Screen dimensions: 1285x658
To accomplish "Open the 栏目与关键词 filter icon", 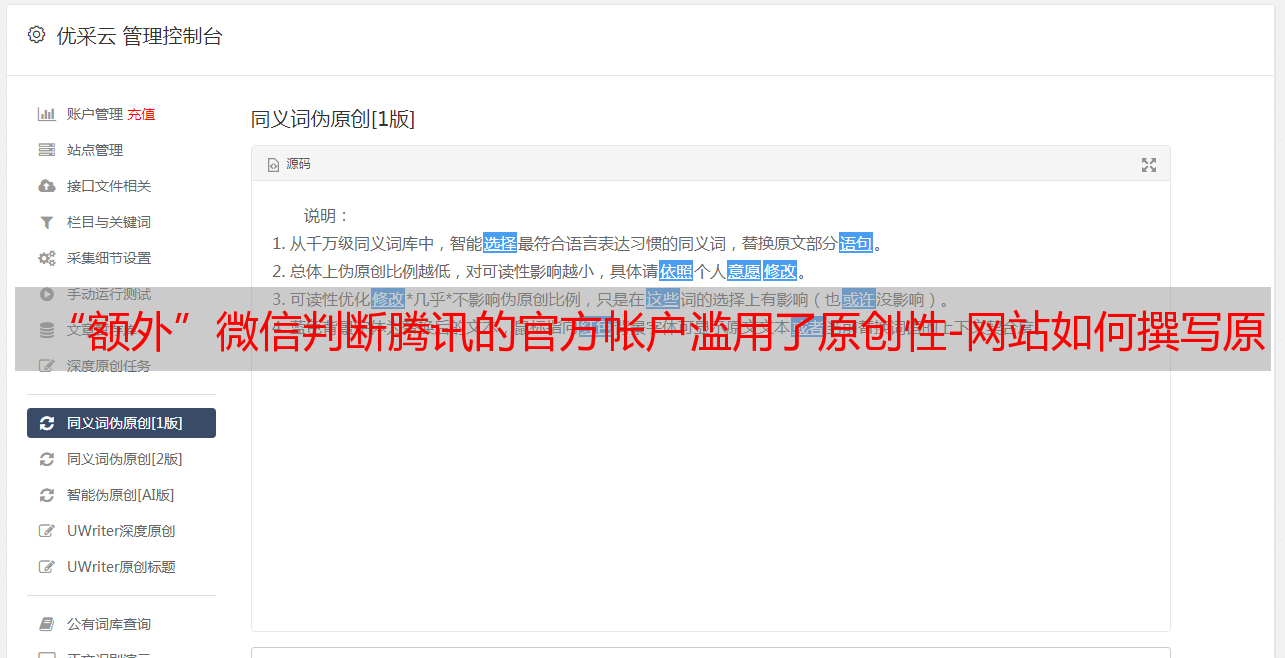I will (46, 222).
